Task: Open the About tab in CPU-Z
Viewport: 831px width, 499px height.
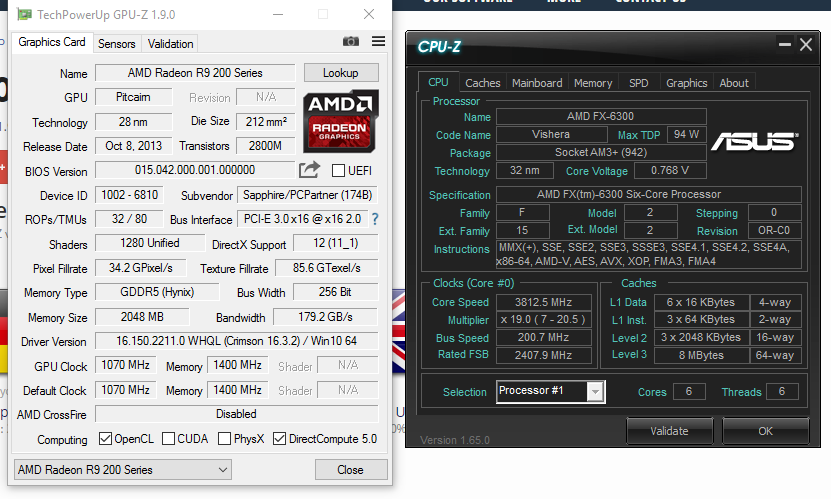Action: pos(734,83)
